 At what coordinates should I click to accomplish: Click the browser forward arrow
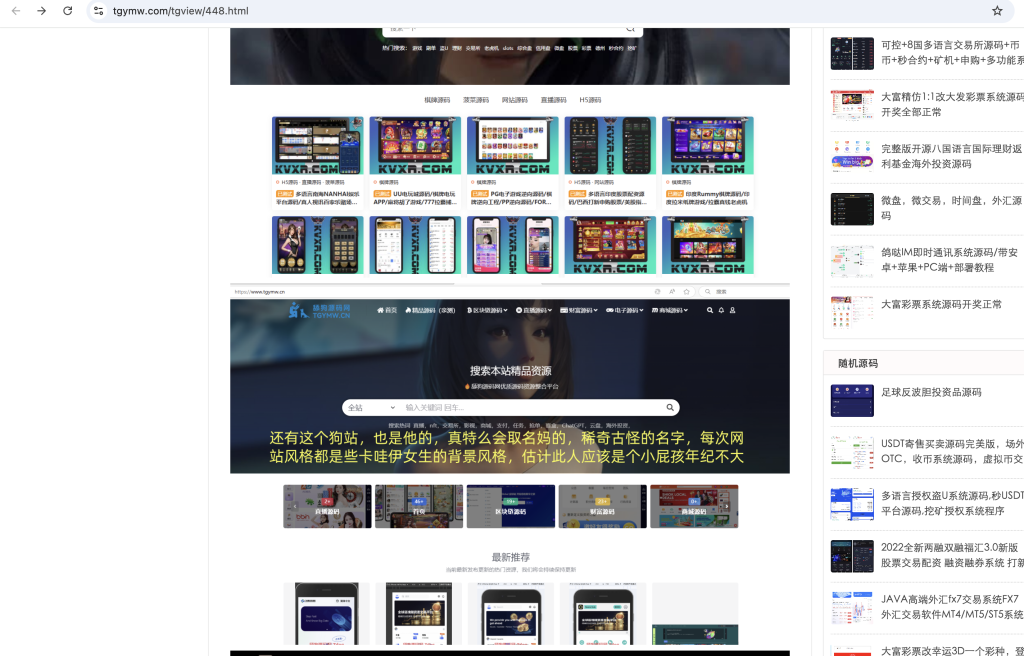pyautogui.click(x=41, y=11)
